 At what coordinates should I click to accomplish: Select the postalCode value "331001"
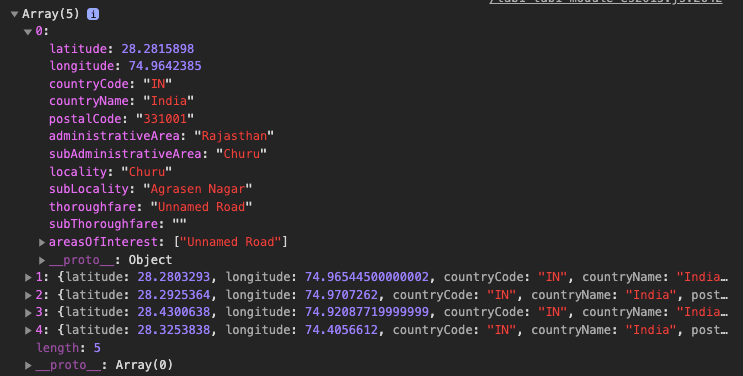[x=165, y=119]
